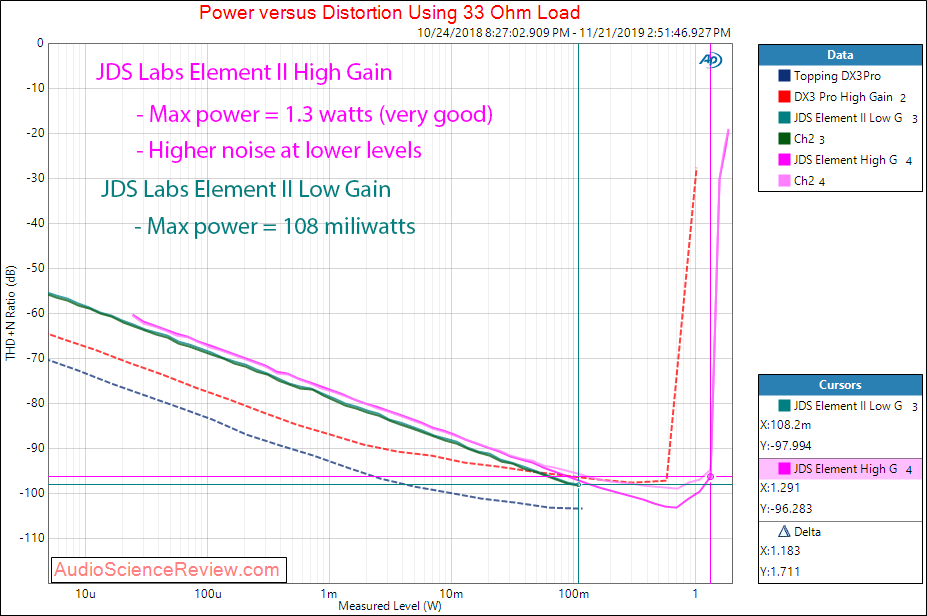This screenshot has width=927, height=616.
Task: Click the magenta JDS Element High G swatch in Data
Action: click(785, 160)
